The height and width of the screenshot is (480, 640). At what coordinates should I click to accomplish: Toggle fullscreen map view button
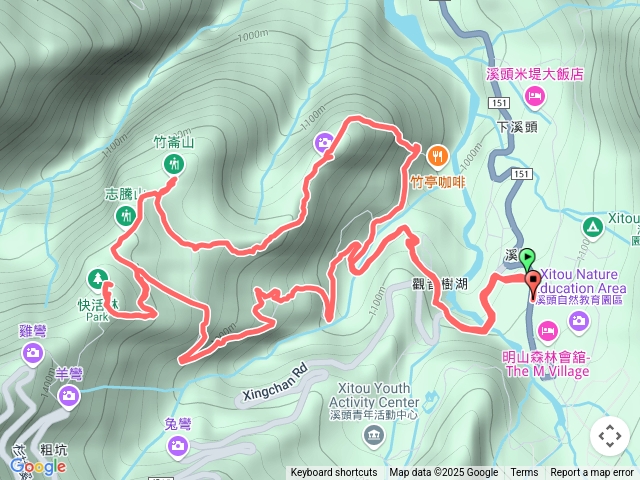(610, 436)
